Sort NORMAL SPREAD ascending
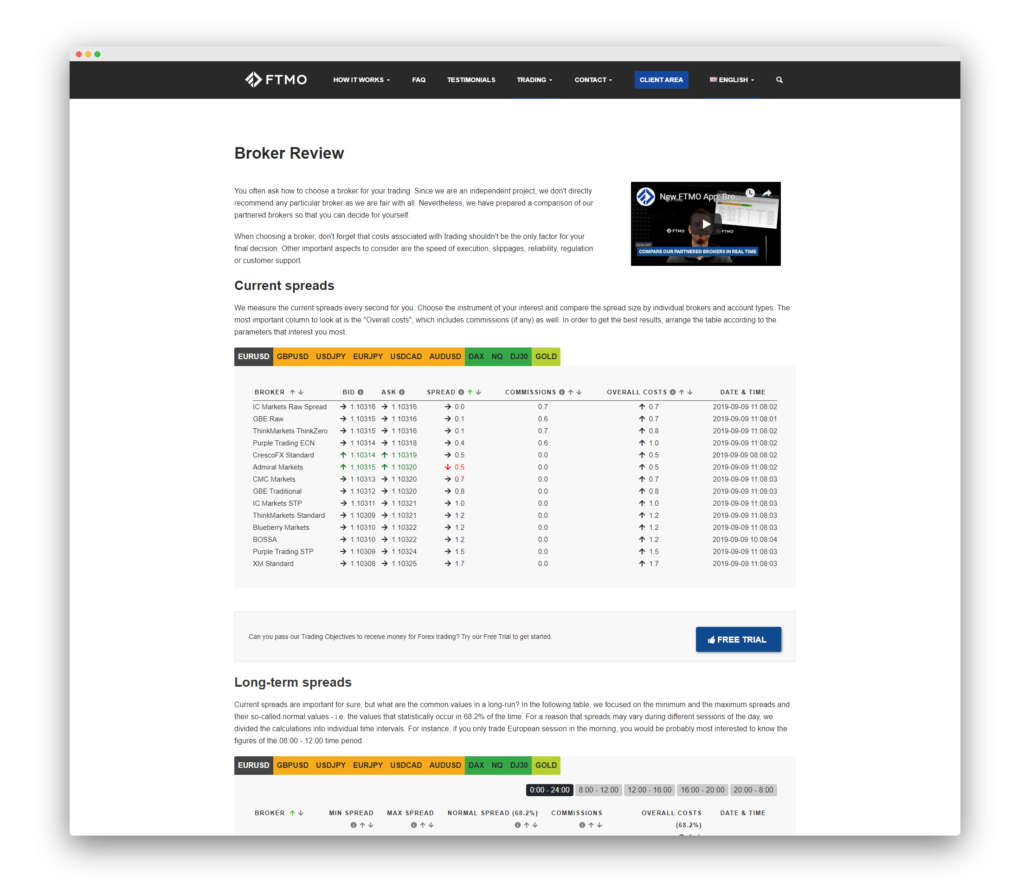This screenshot has width=1030, height=882. click(526, 825)
